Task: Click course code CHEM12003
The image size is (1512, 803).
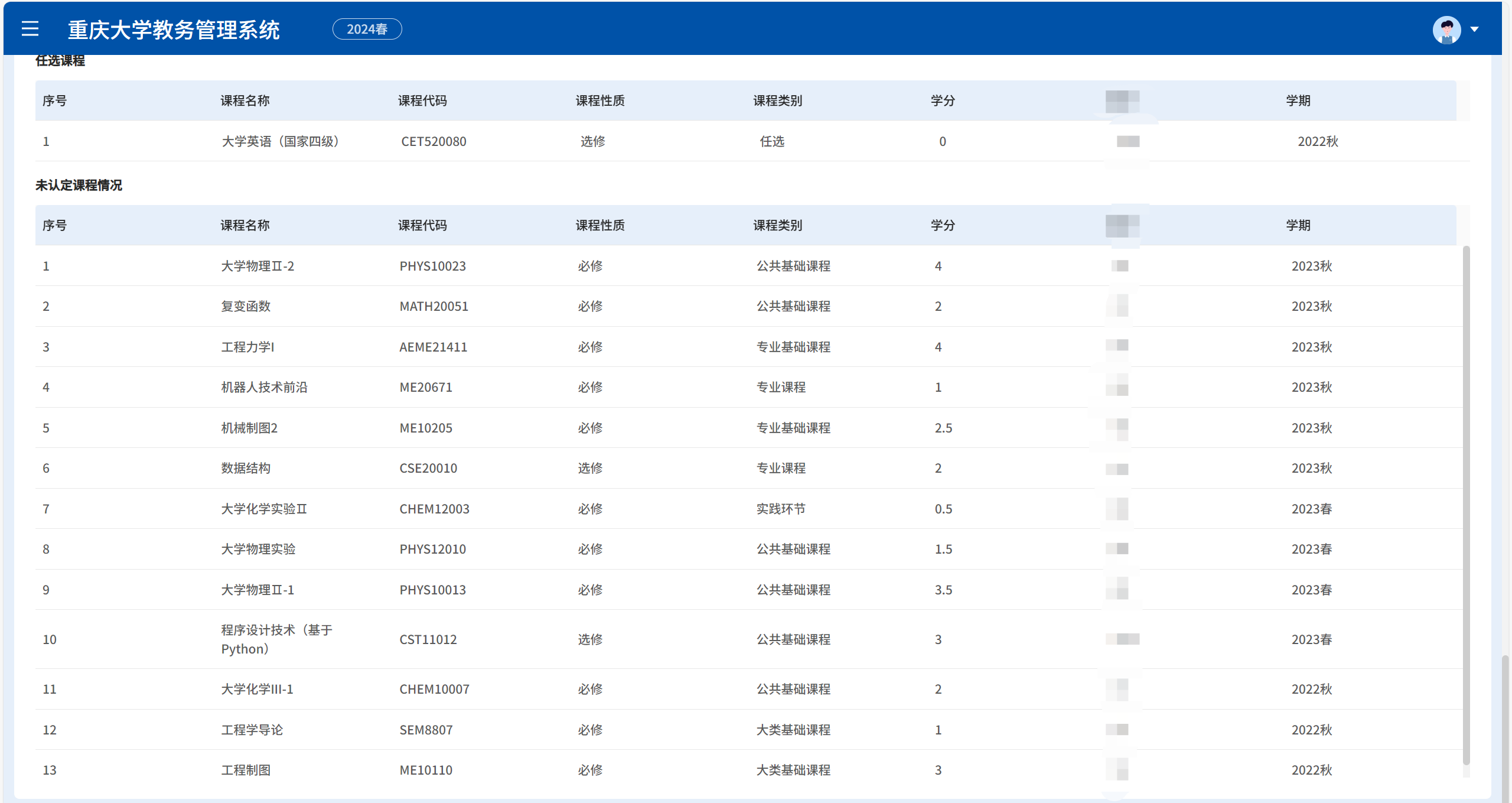Action: (434, 509)
